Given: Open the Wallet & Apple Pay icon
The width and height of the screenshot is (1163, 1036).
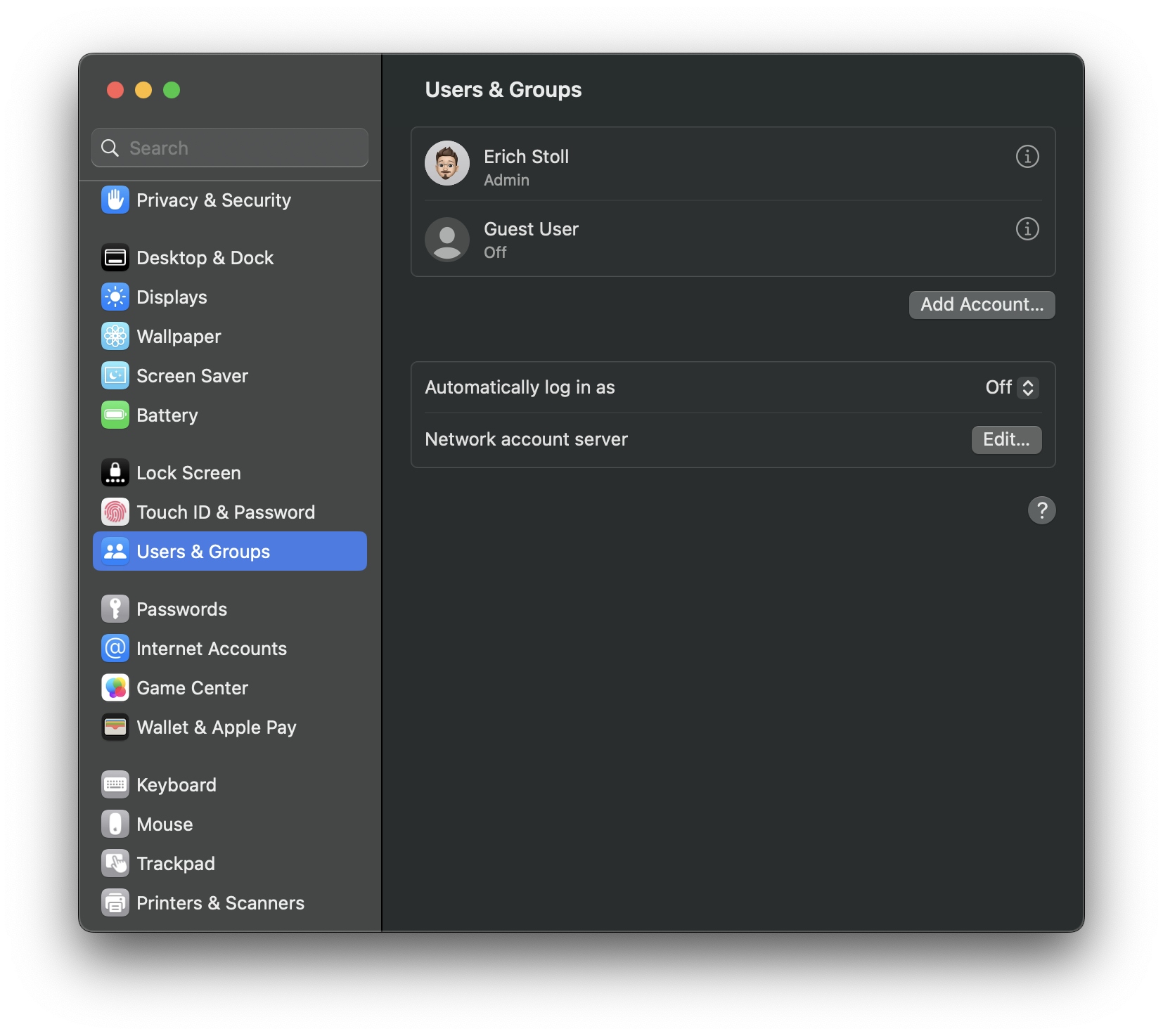Looking at the screenshot, I should [115, 727].
